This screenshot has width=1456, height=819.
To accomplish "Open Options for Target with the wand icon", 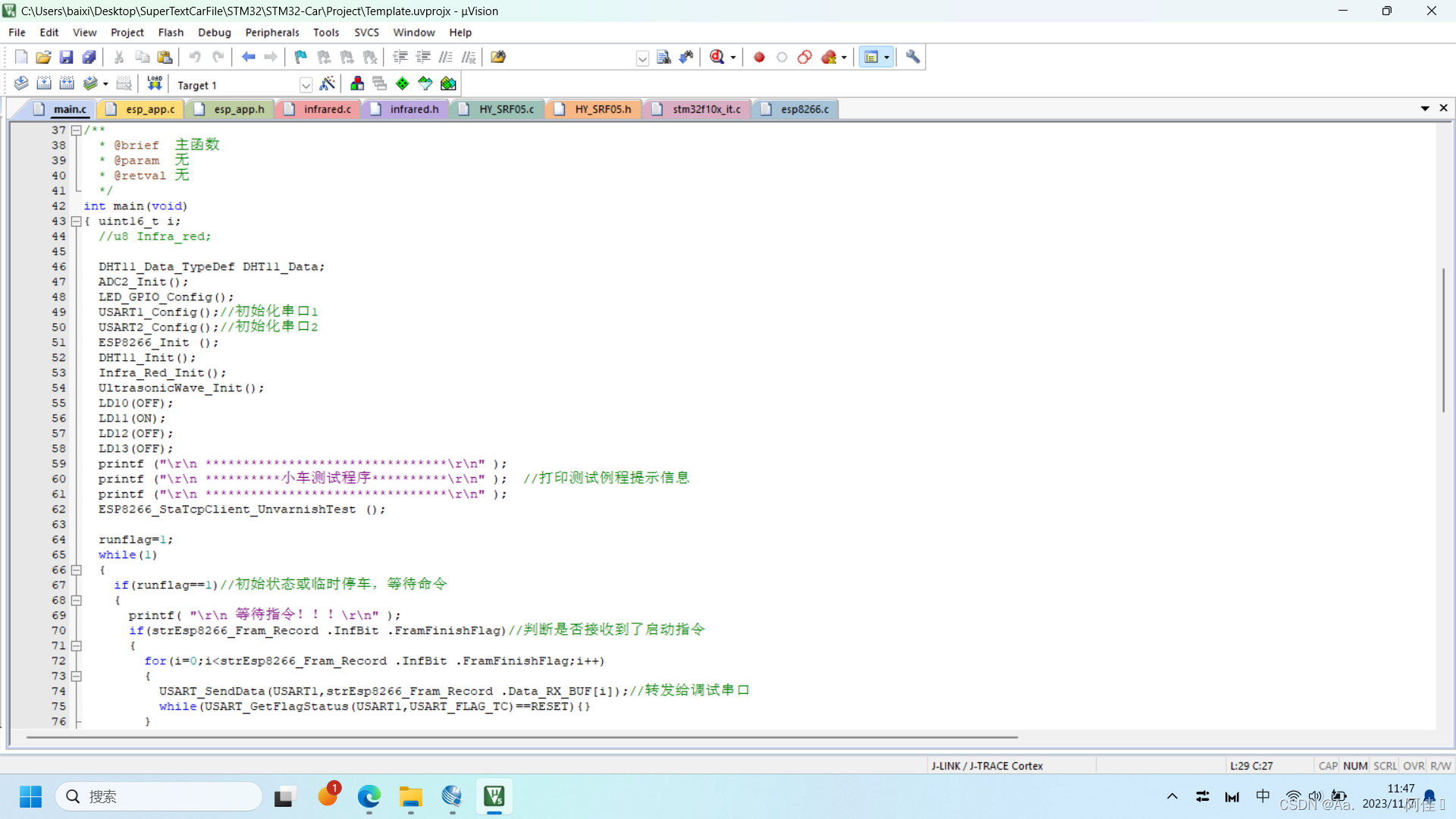I will click(x=328, y=83).
